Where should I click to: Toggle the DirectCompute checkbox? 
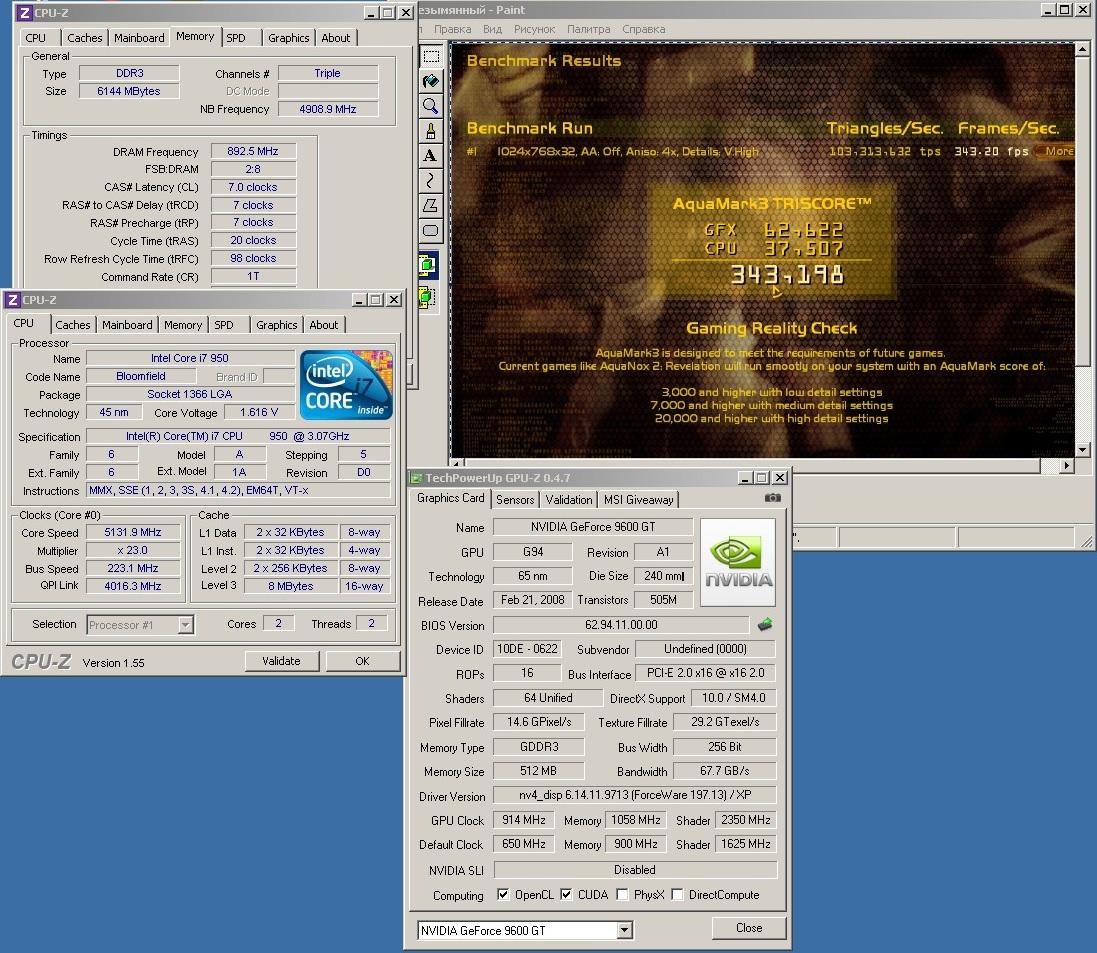click(677, 894)
